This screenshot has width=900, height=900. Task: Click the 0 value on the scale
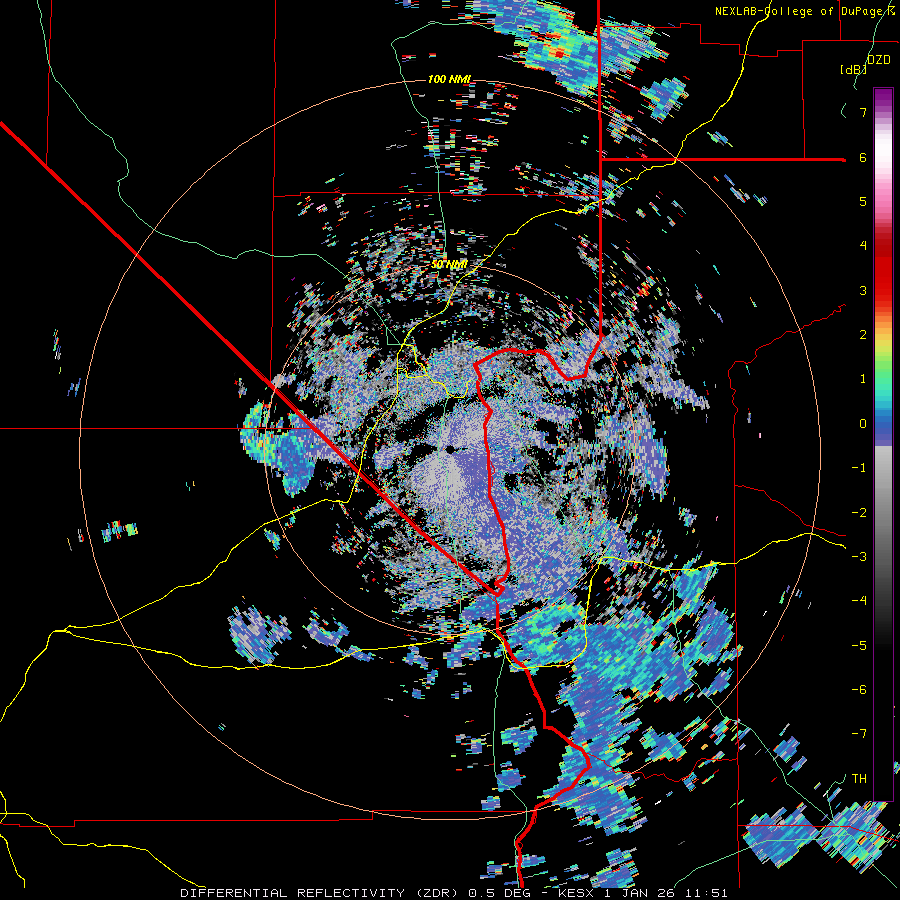coord(863,424)
